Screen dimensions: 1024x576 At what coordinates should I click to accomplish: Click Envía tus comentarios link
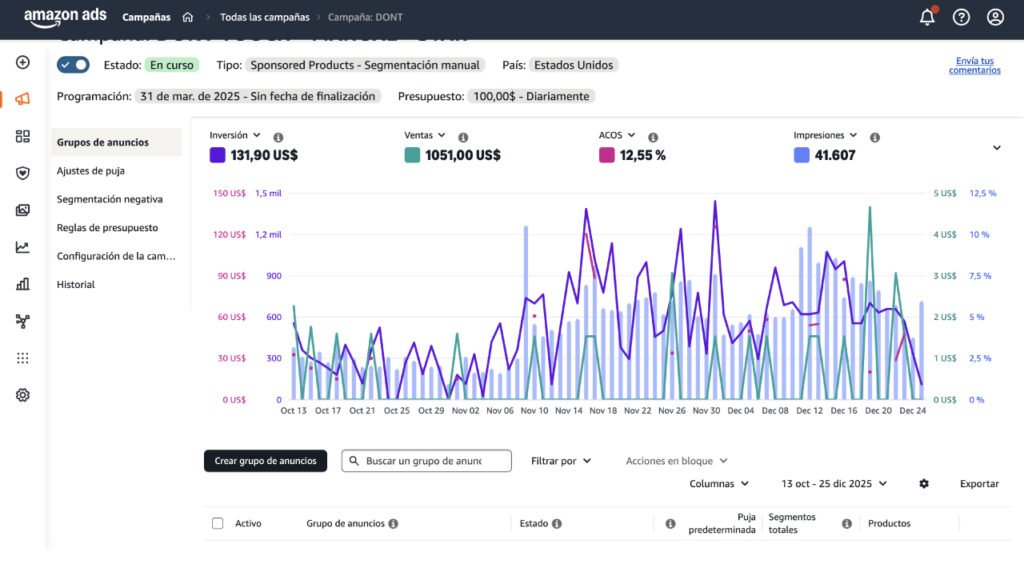pos(974,65)
